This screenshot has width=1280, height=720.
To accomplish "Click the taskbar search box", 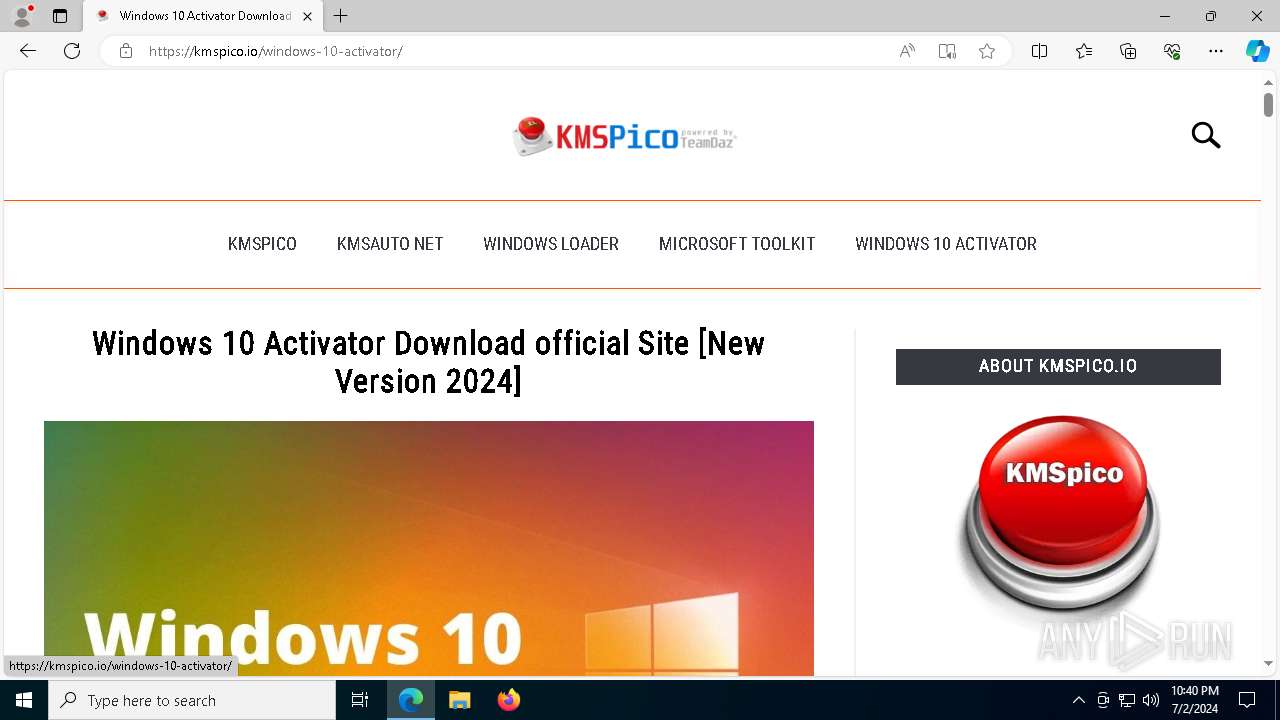I will click(x=192, y=700).
